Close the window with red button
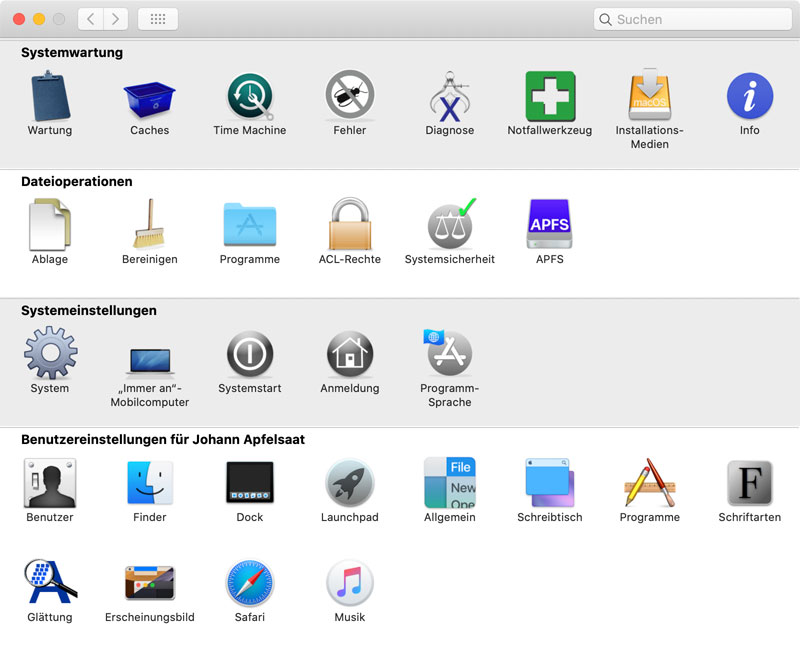 coord(19,19)
